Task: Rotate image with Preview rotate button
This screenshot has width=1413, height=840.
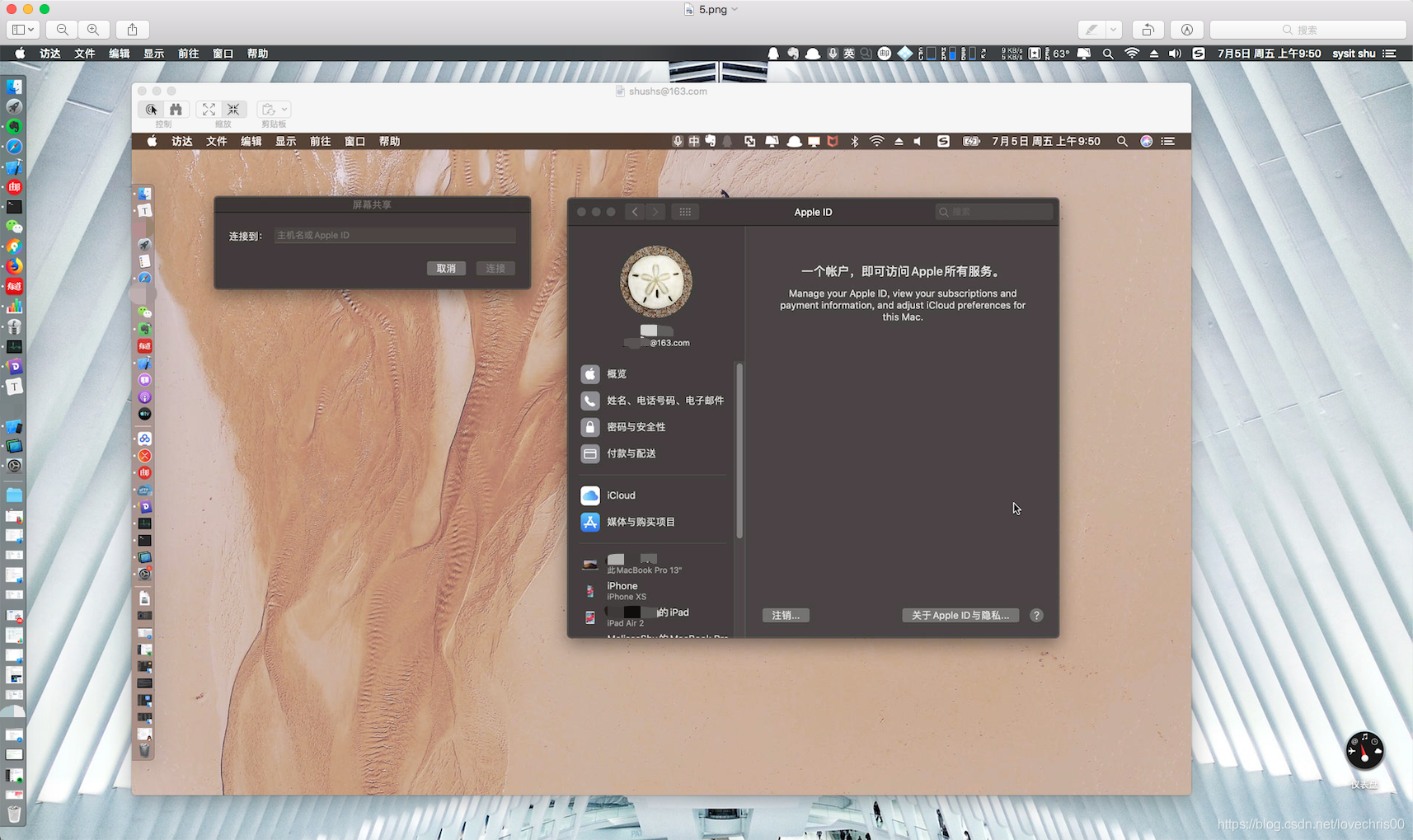Action: [x=1148, y=30]
